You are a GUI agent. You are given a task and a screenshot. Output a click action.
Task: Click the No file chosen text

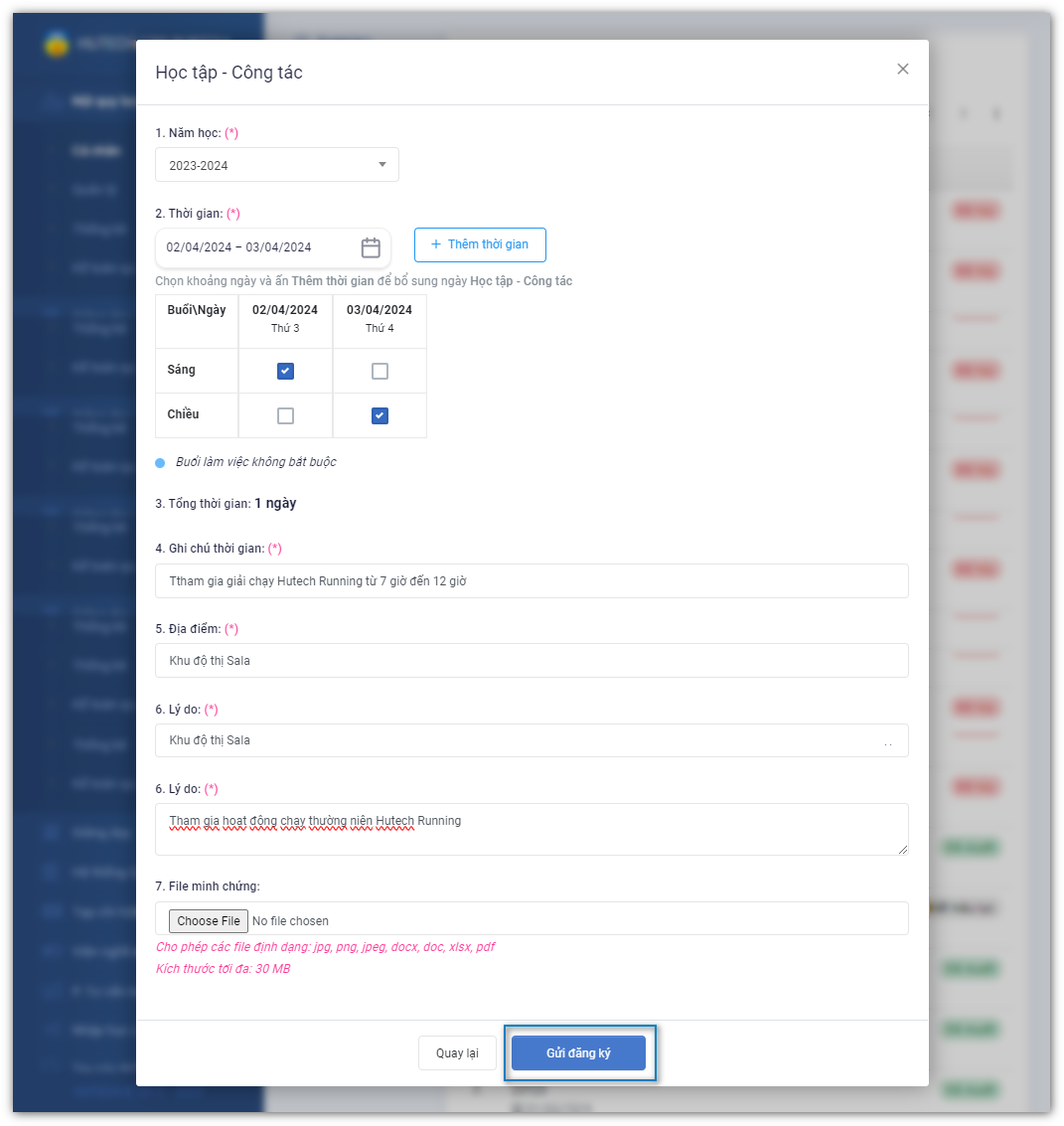pyautogui.click(x=290, y=921)
